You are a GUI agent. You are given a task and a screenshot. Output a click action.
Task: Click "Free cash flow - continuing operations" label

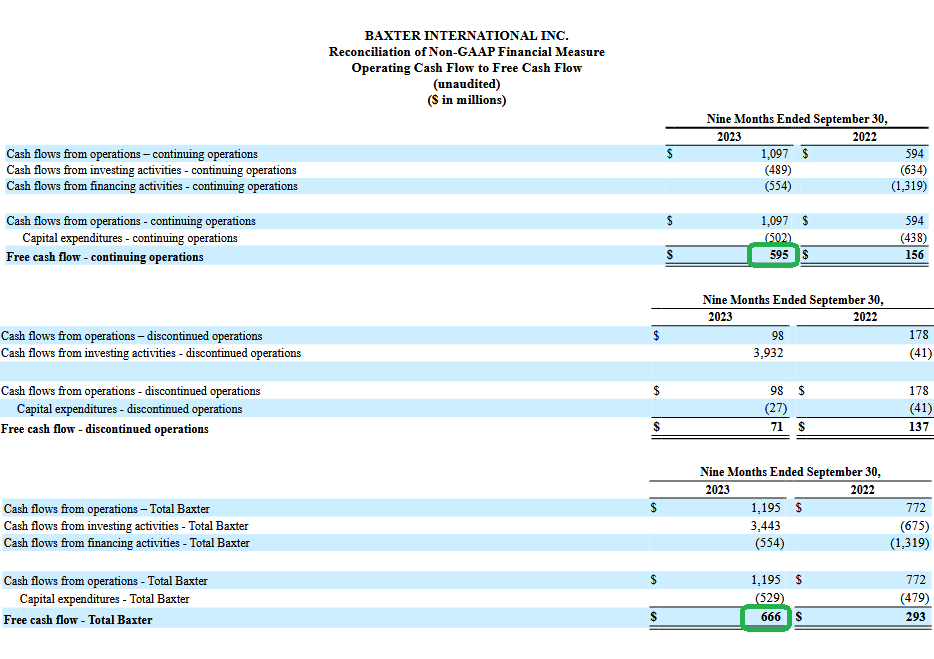pos(105,257)
